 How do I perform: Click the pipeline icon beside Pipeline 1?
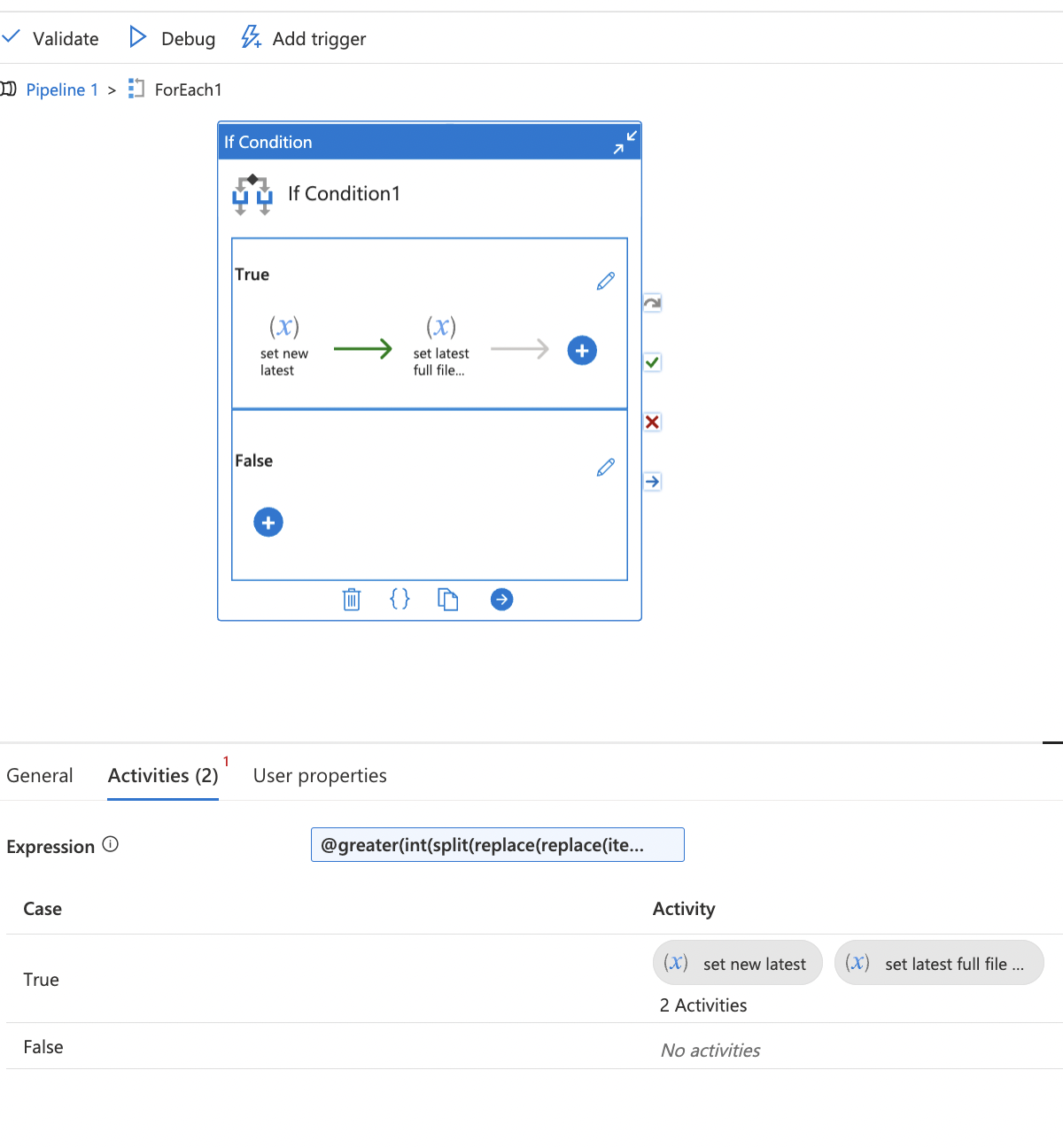pos(9,89)
